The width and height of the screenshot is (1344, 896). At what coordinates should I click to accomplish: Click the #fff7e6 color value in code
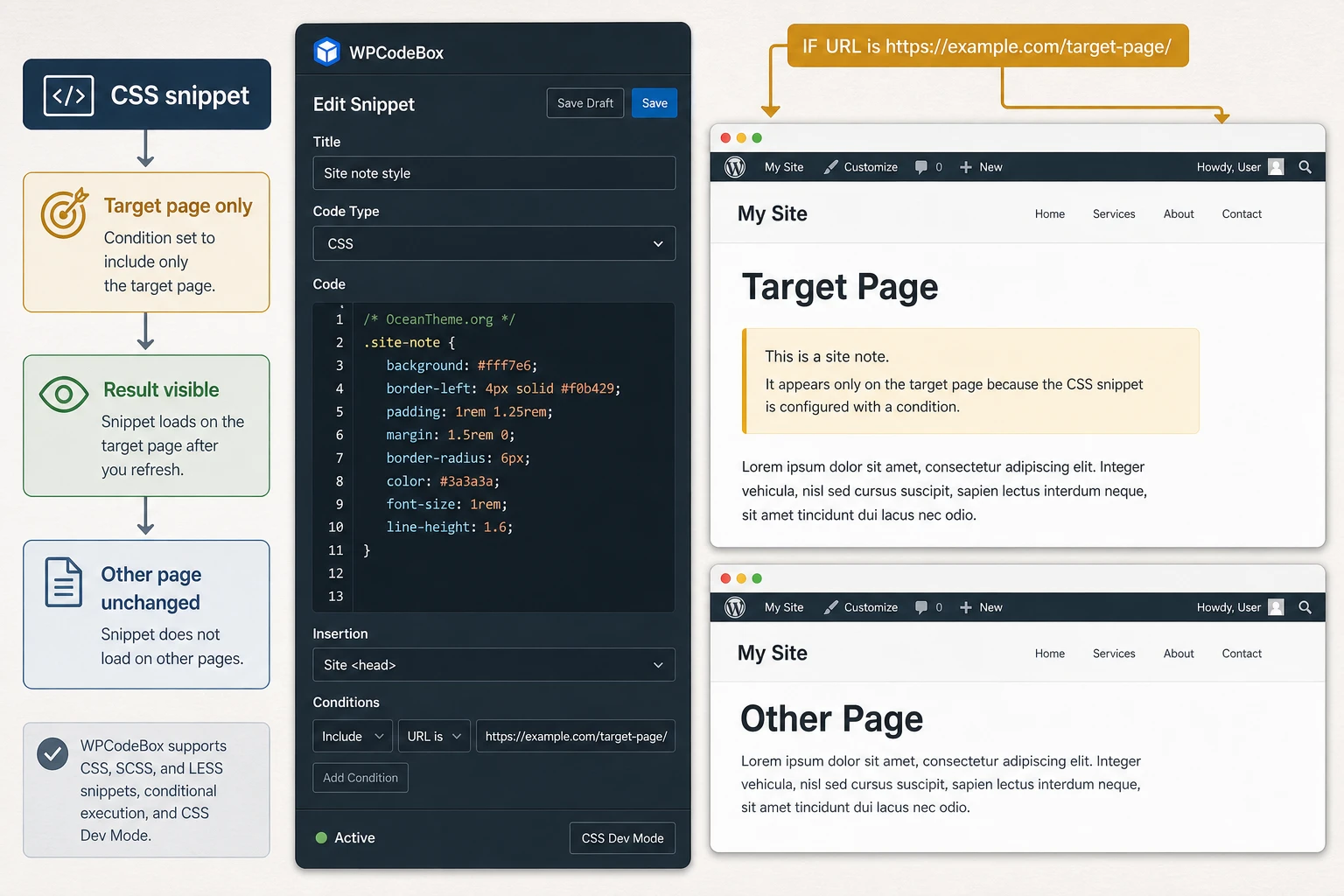click(x=504, y=366)
